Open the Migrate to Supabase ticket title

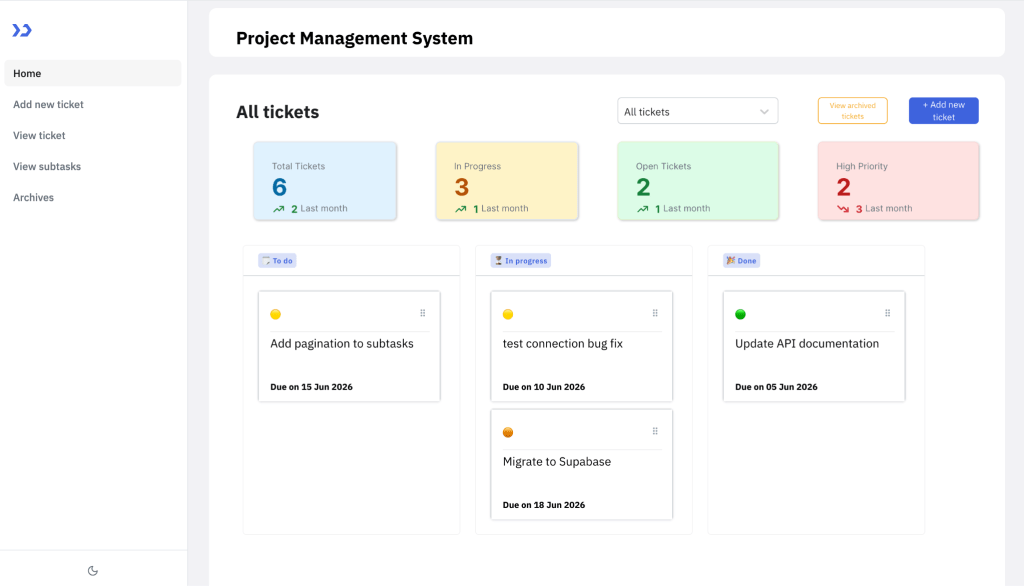[x=556, y=461]
